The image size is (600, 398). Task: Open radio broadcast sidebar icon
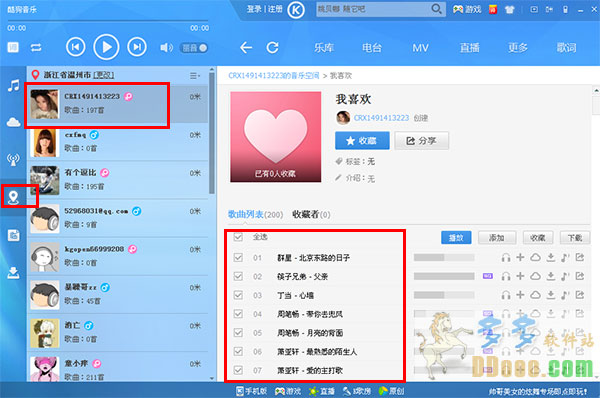[13, 159]
